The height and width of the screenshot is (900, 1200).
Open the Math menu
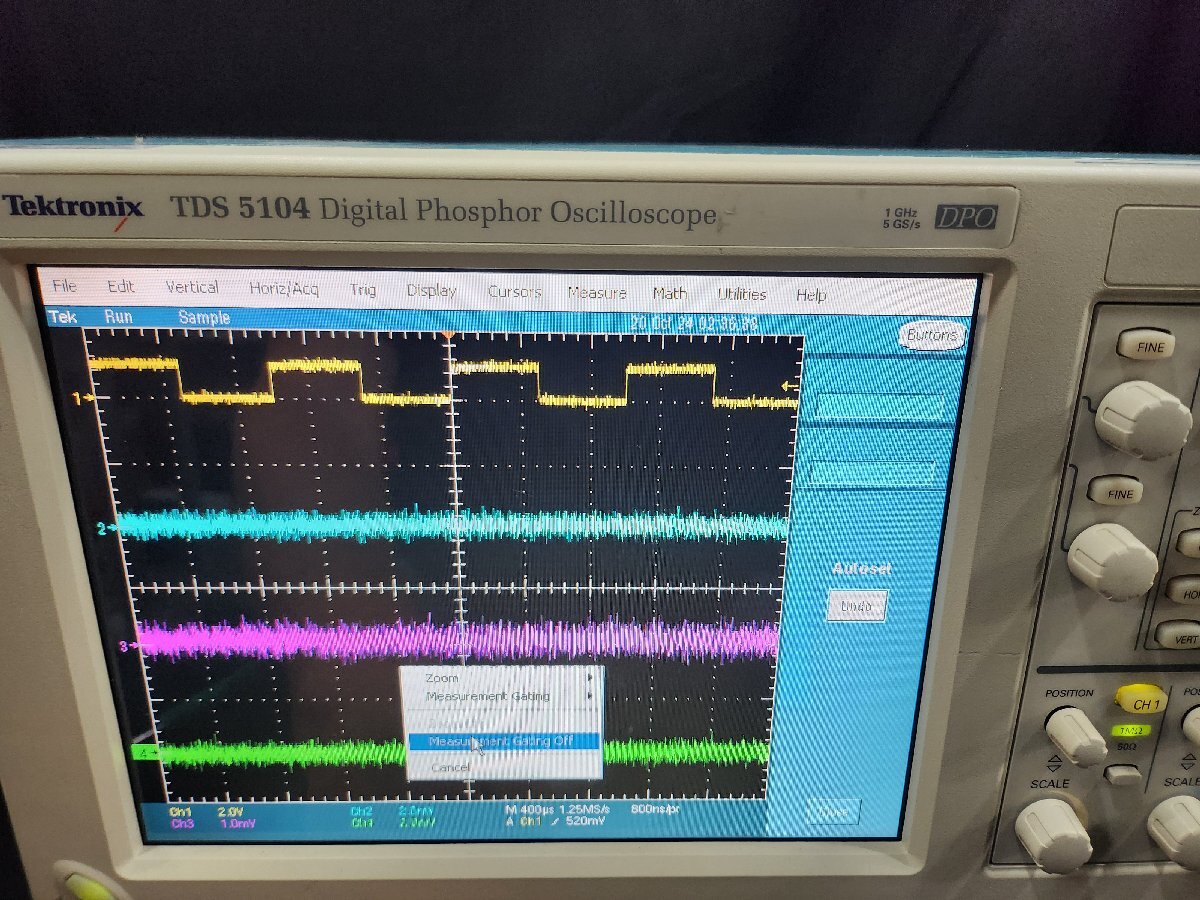click(670, 294)
